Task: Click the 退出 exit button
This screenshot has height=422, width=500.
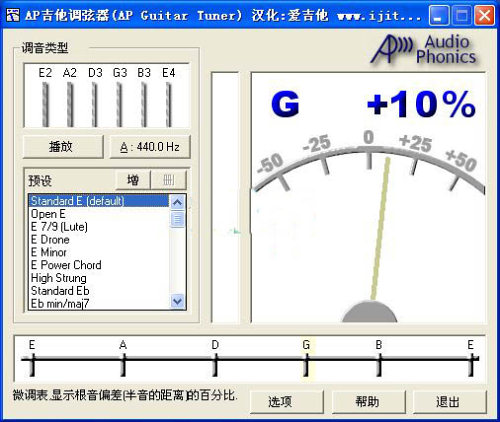Action: pos(450,402)
